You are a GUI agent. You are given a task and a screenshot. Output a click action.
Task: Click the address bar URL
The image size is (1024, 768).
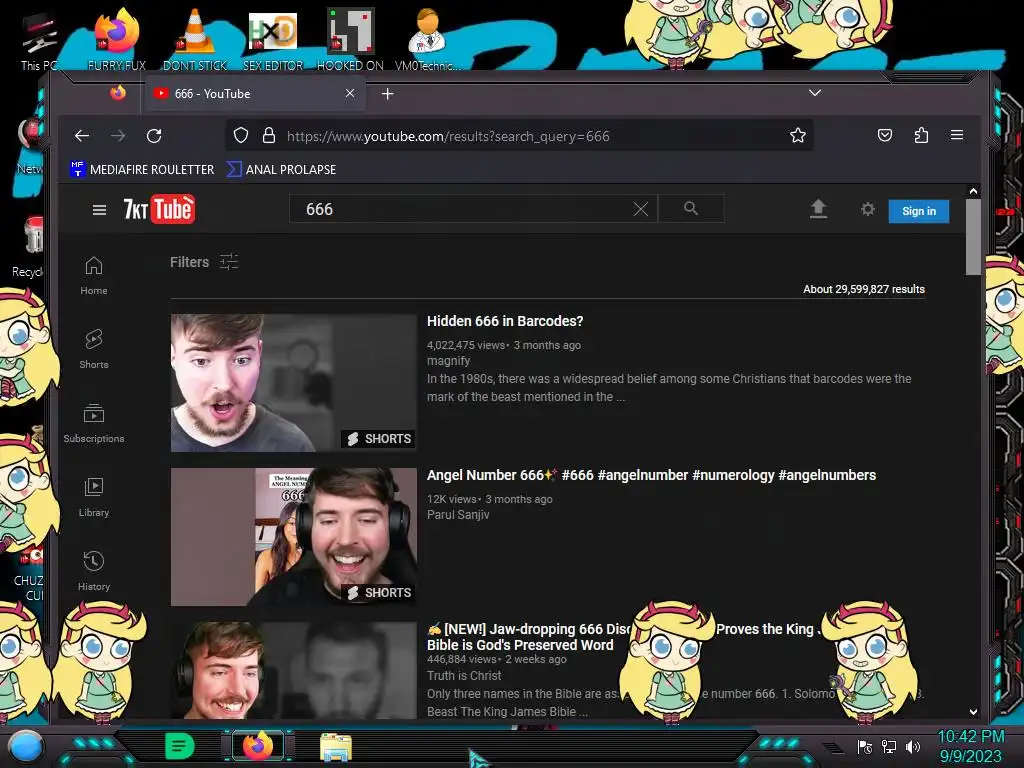pyautogui.click(x=448, y=136)
